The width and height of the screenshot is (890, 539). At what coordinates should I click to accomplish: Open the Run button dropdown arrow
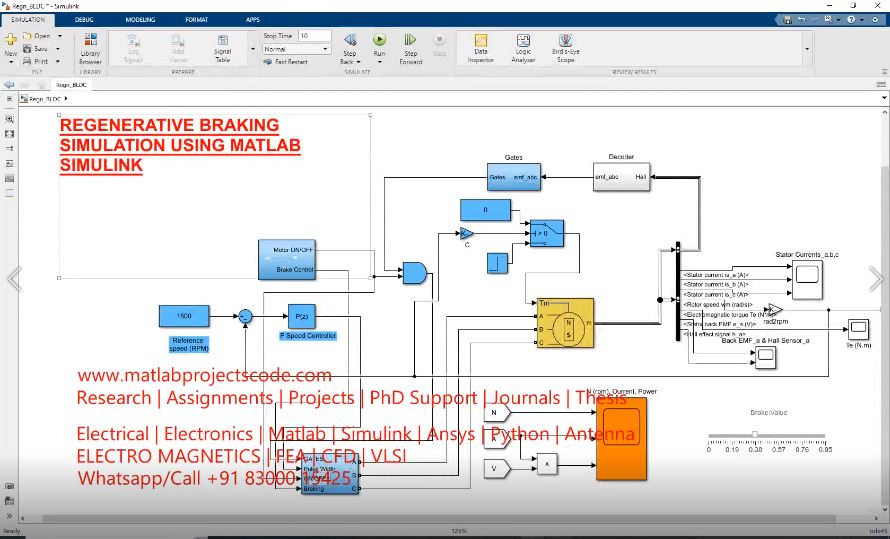click(x=379, y=62)
